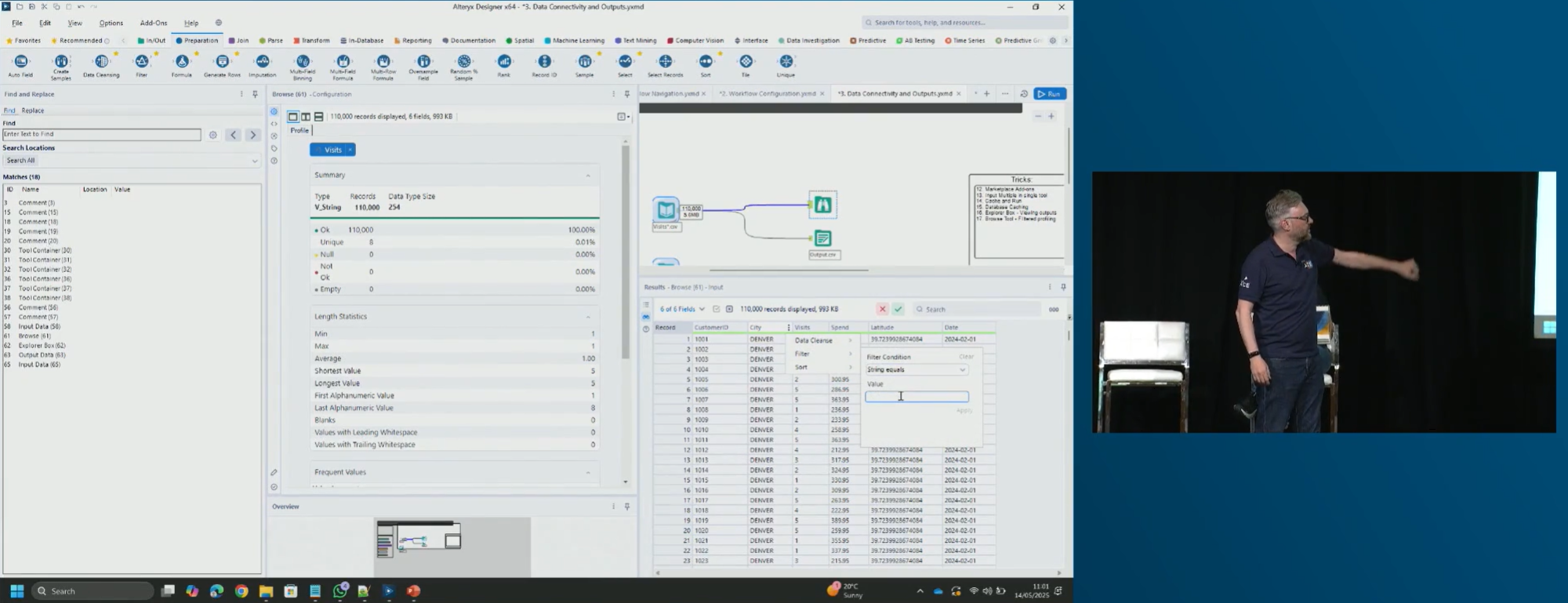Cancel data changes with the red X
This screenshot has width=1568, height=603.
tap(882, 309)
